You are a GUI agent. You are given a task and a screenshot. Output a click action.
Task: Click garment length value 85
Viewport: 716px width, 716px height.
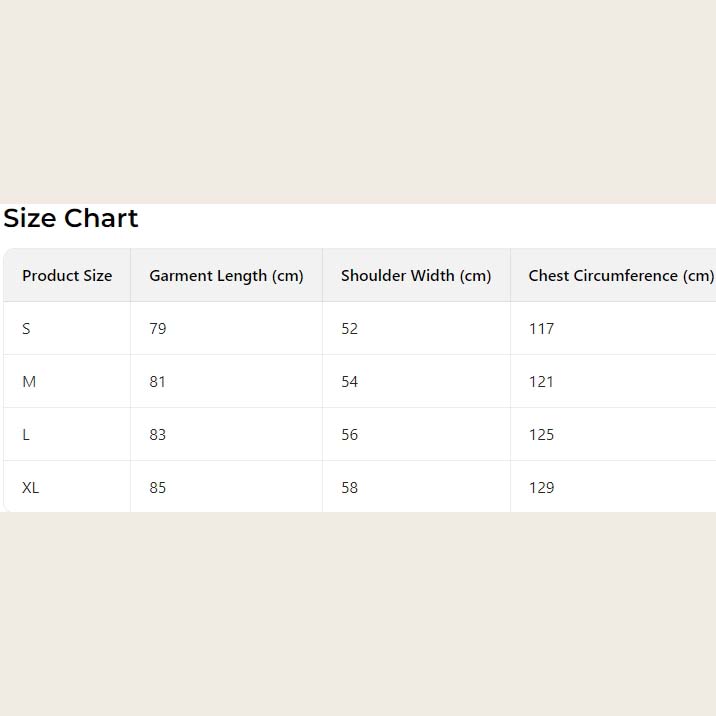(158, 488)
